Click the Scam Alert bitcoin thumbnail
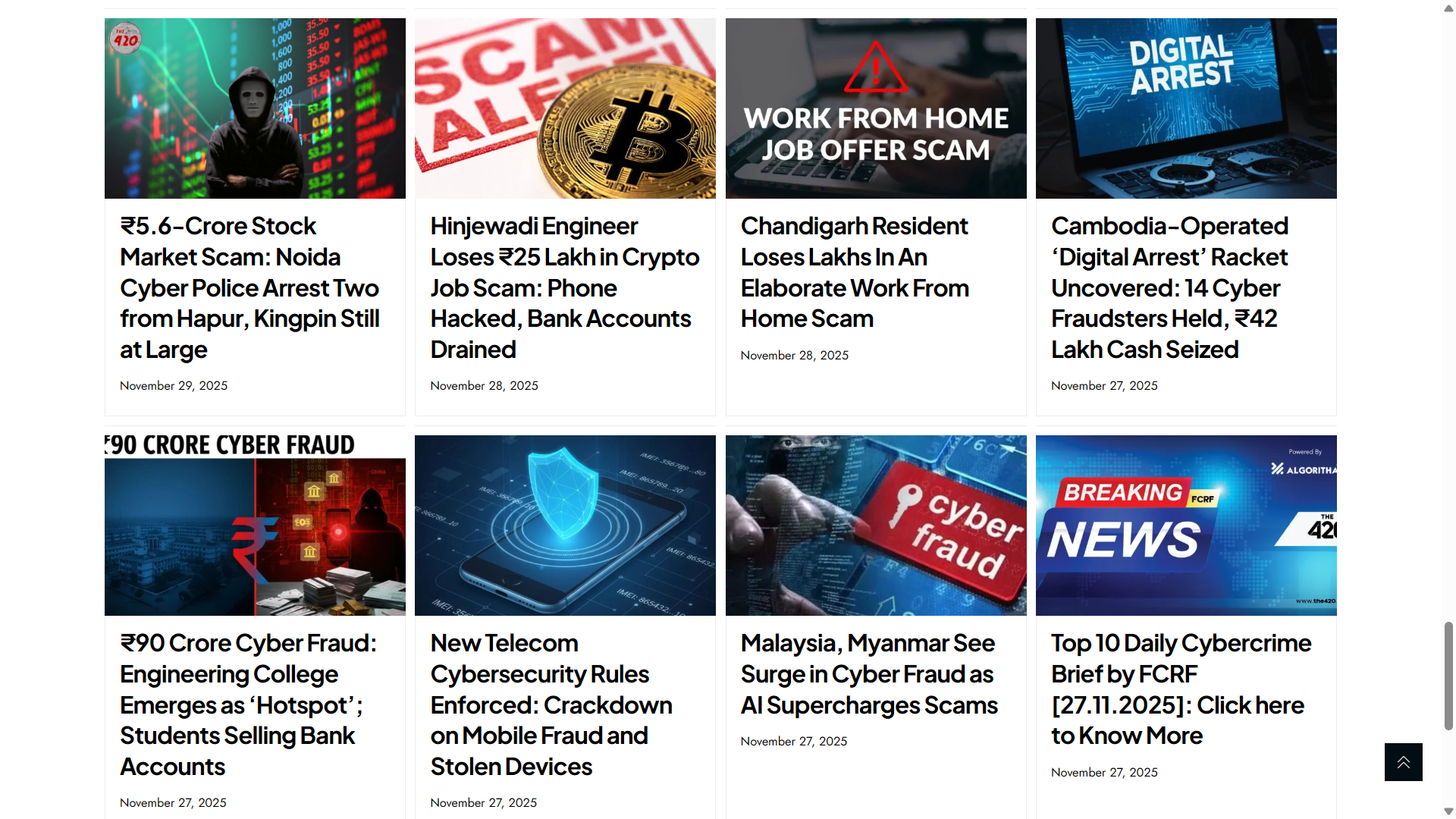Image resolution: width=1456 pixels, height=819 pixels. tap(565, 108)
